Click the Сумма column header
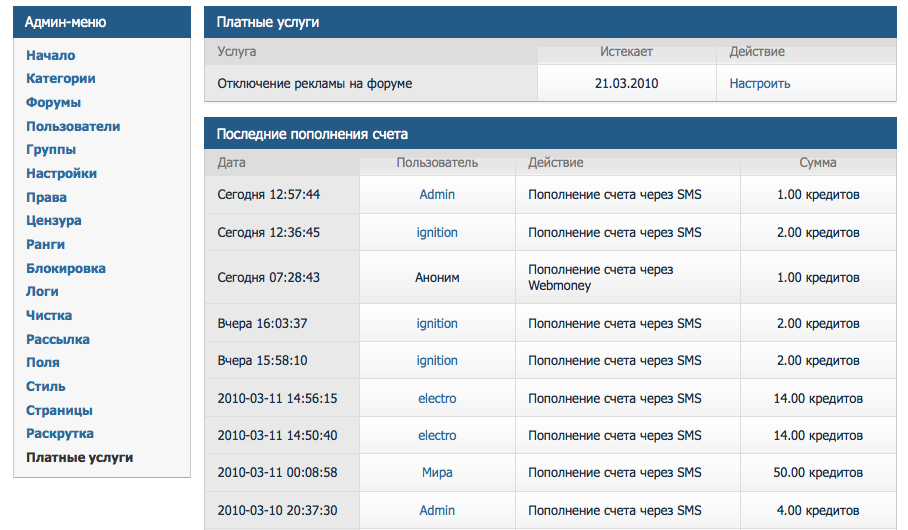The image size is (908, 530). (x=817, y=163)
